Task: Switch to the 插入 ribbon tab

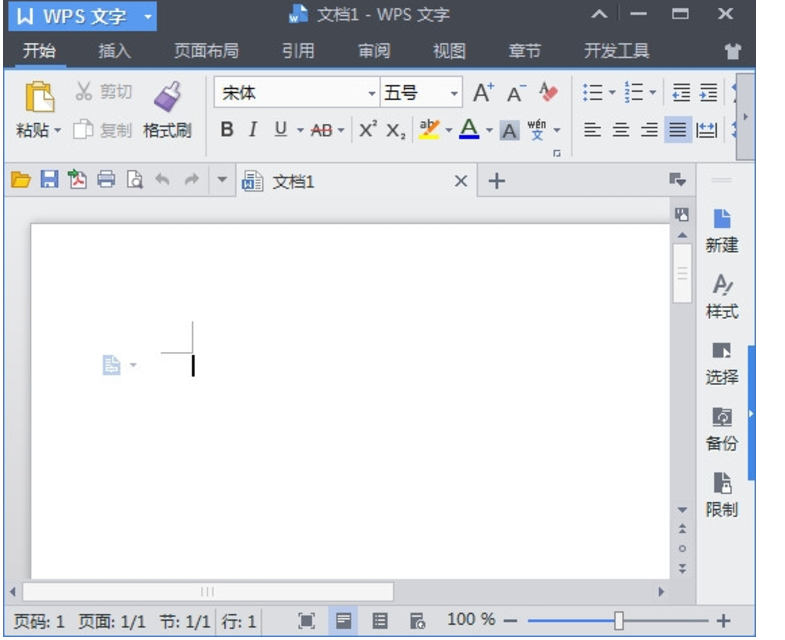Action: pos(115,51)
